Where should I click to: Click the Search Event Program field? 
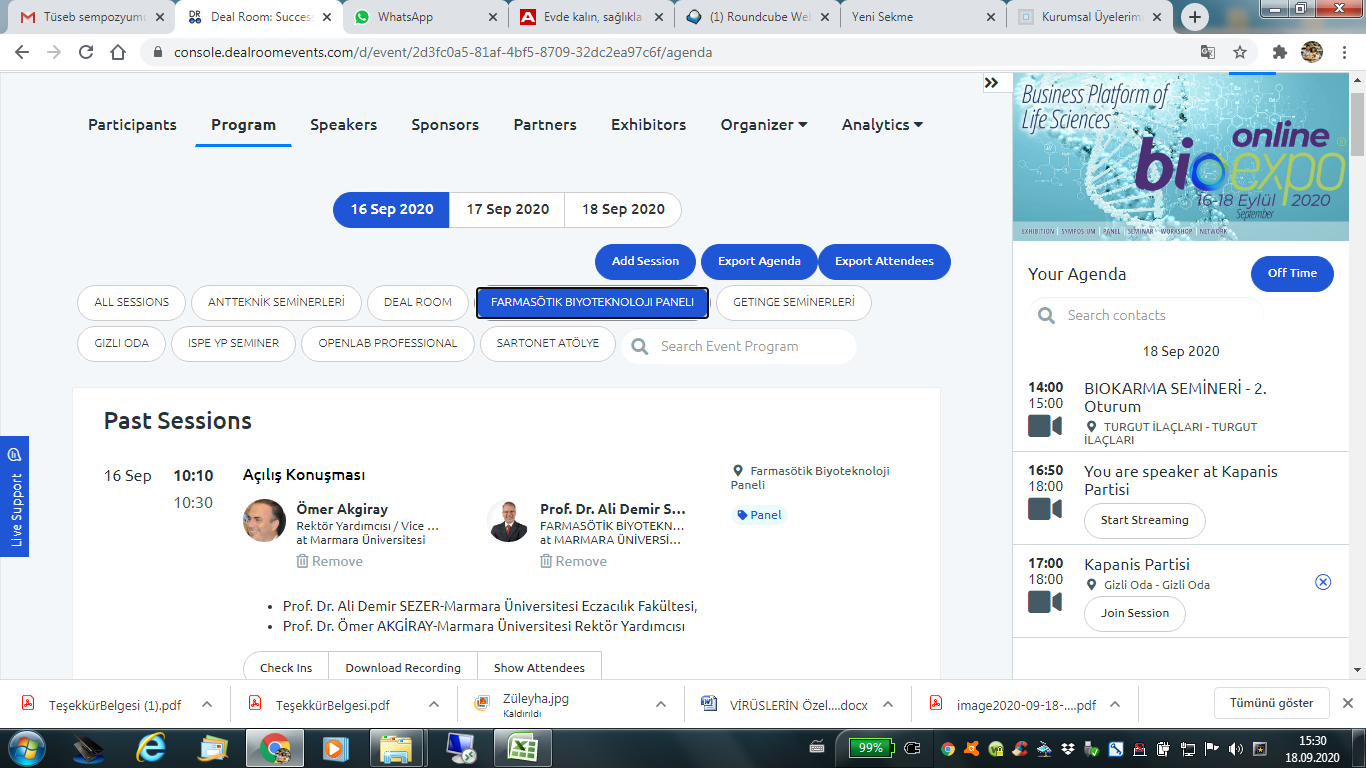739,346
